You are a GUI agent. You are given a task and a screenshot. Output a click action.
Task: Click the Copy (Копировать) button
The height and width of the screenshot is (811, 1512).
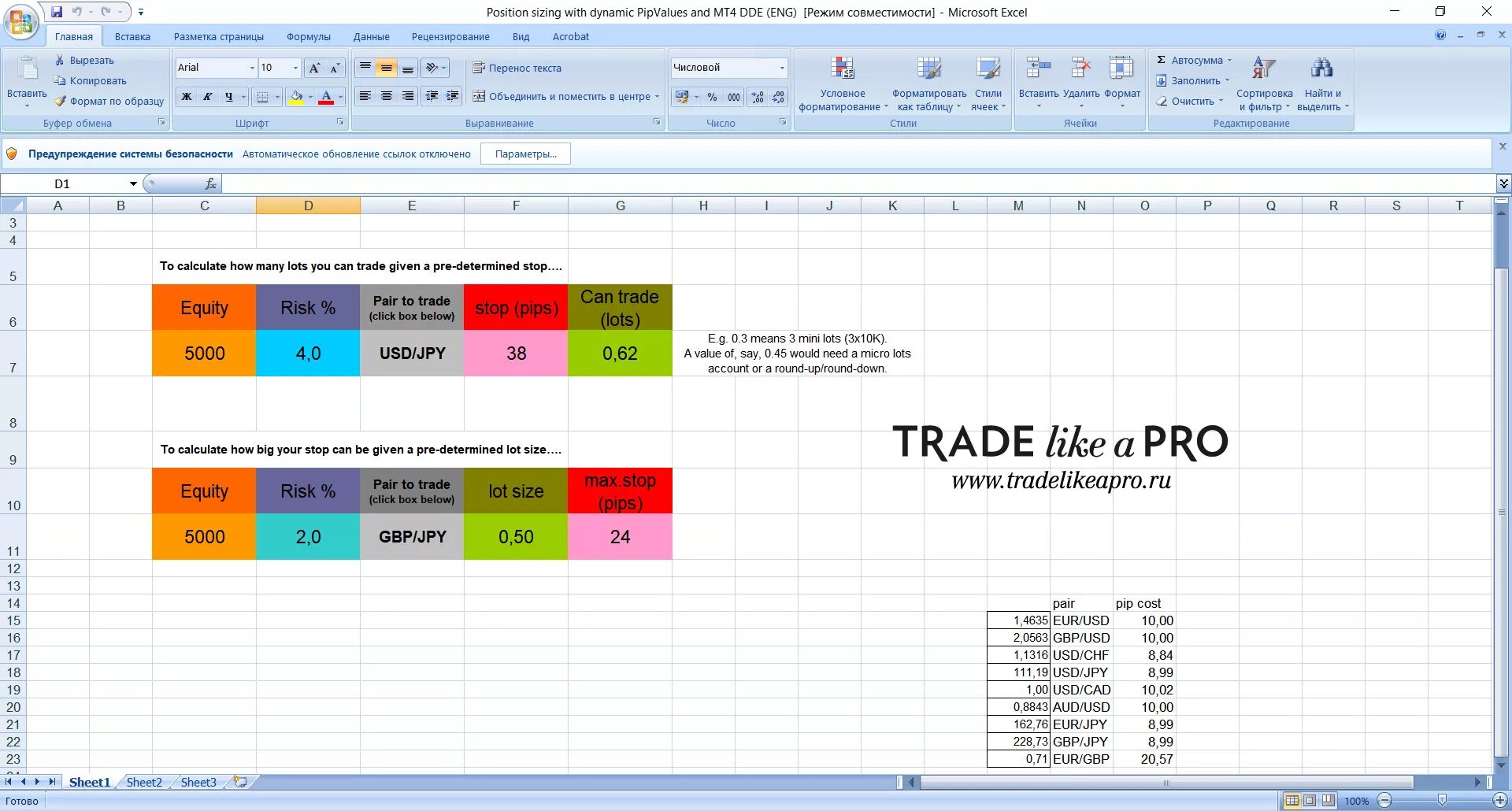90,80
